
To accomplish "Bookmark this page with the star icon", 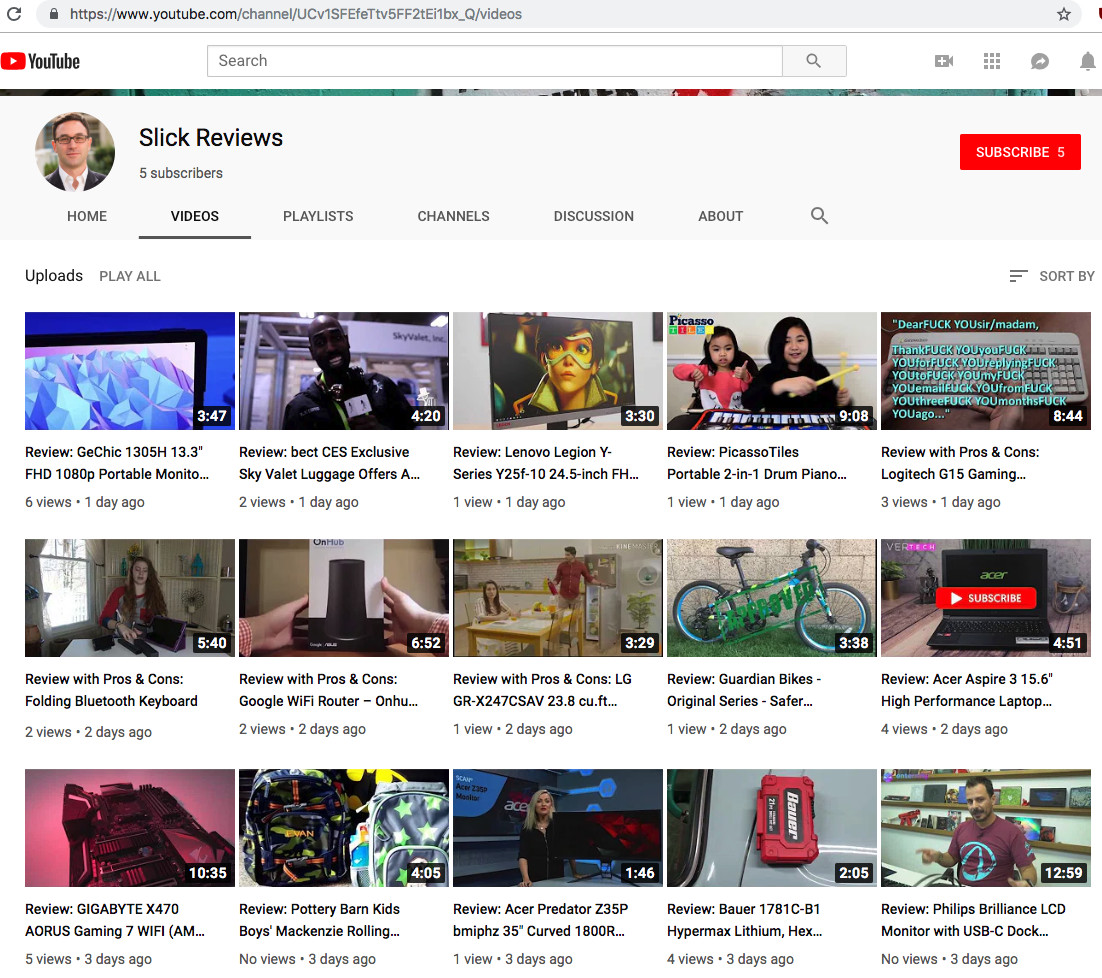I will (1063, 14).
